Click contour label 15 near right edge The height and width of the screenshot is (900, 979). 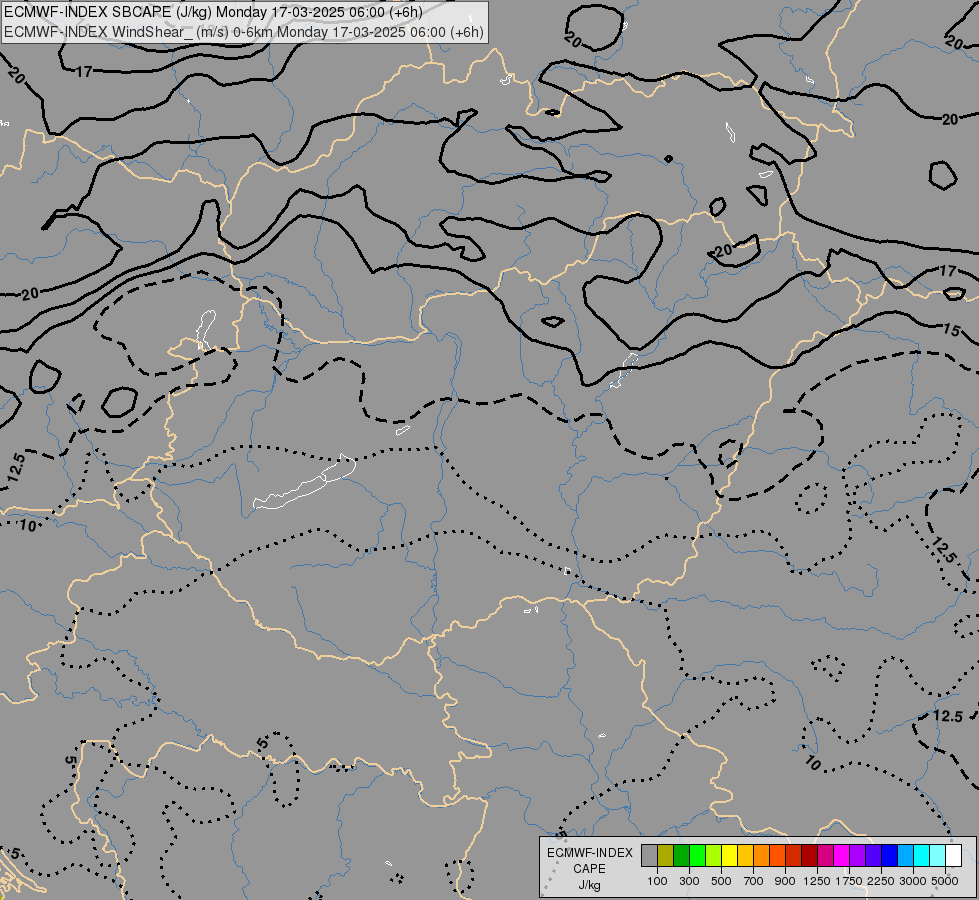click(x=951, y=329)
